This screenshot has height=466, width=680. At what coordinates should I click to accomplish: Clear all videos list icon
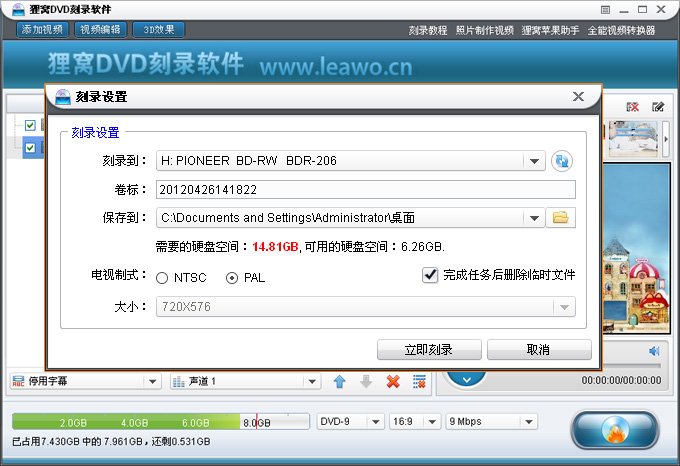tap(419, 381)
